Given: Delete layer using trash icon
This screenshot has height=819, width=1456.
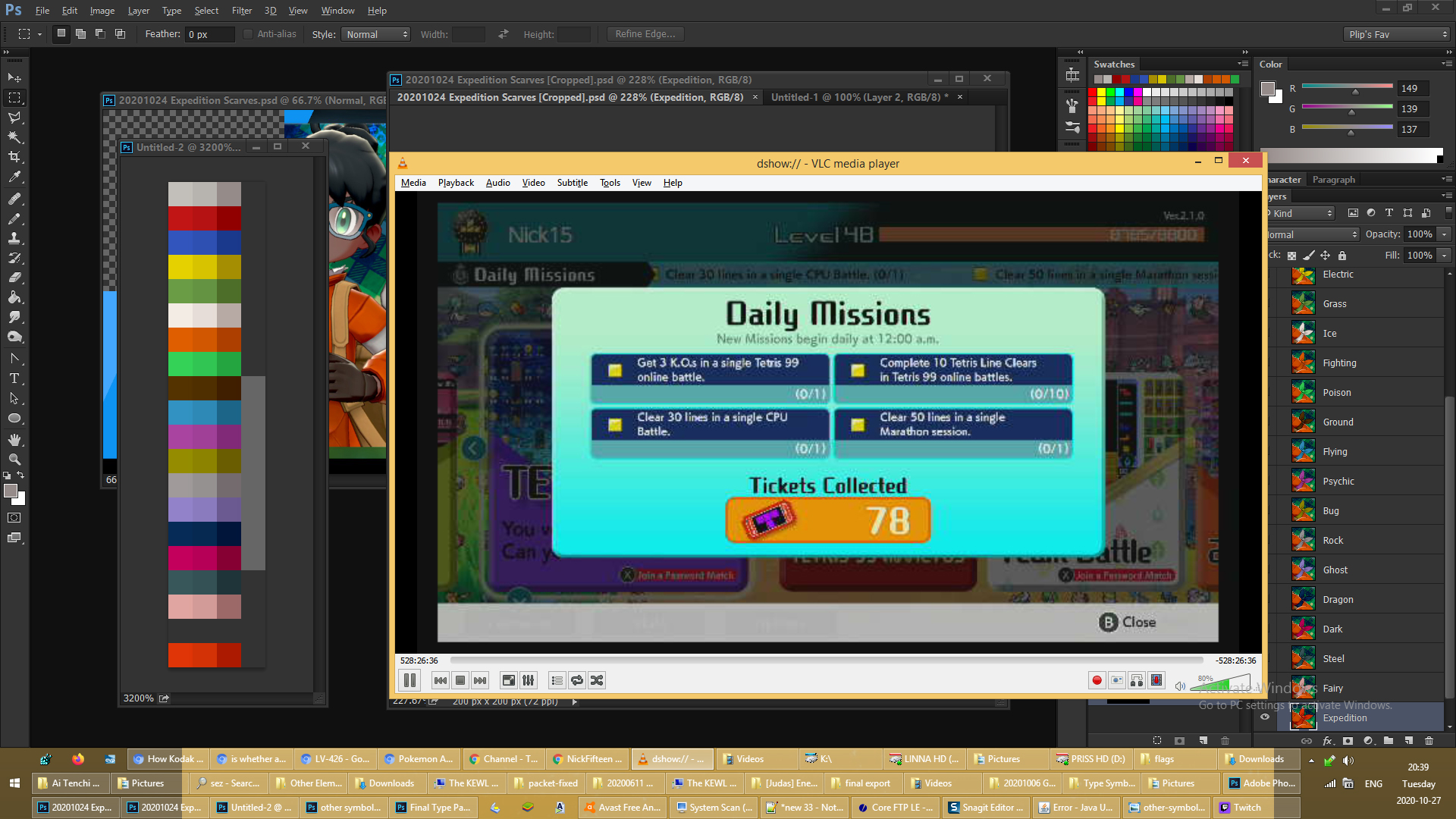Looking at the screenshot, I should click(x=1429, y=741).
